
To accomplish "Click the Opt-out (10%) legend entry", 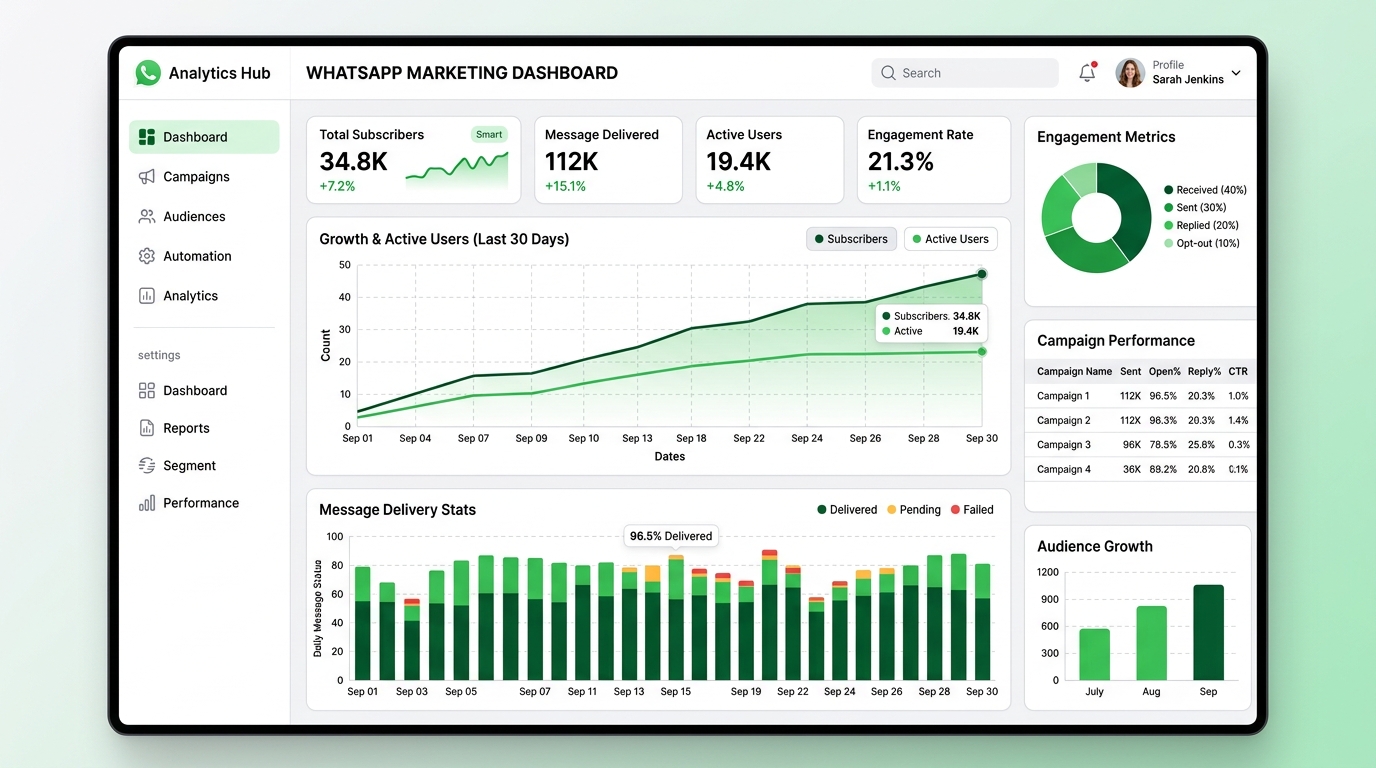I will (1202, 244).
